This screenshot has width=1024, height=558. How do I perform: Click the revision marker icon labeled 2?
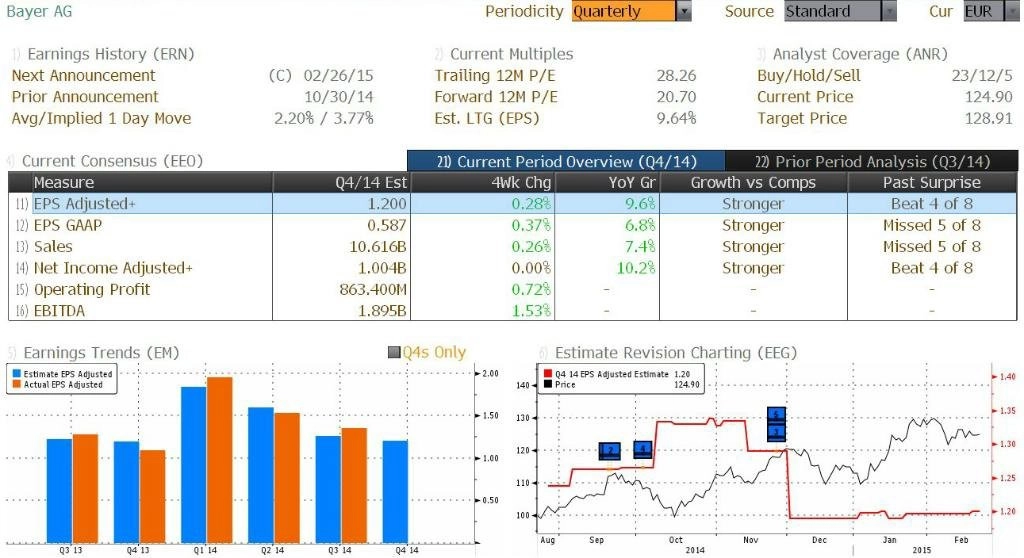[x=610, y=451]
